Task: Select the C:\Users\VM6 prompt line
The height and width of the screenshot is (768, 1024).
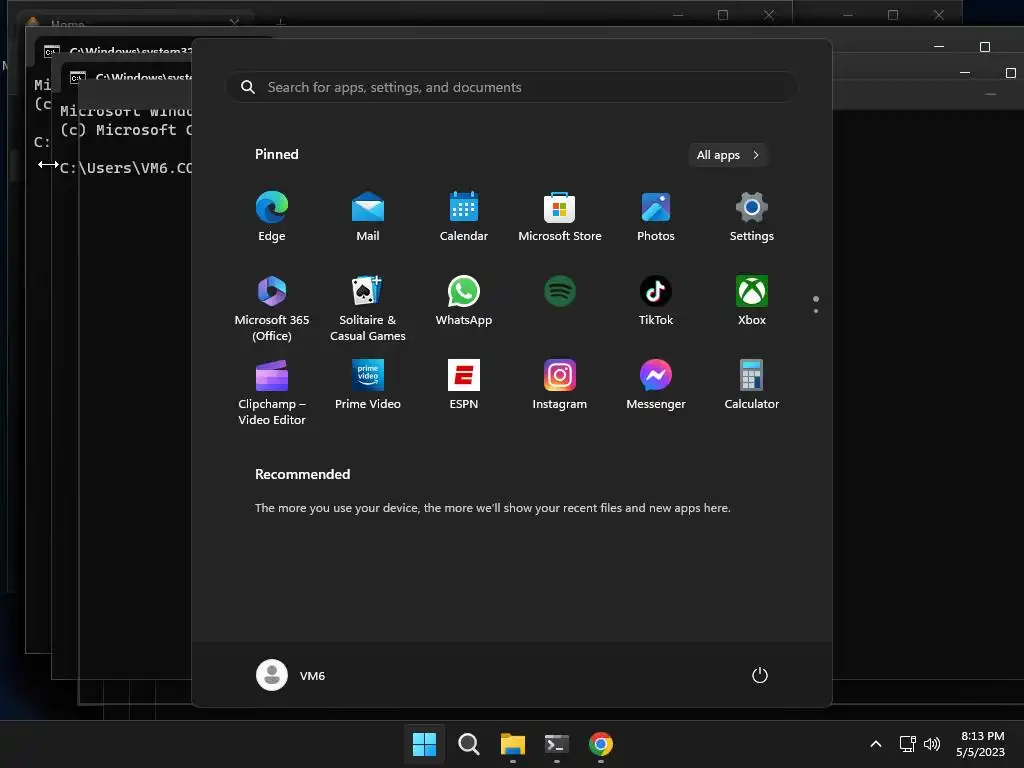Action: tap(126, 168)
